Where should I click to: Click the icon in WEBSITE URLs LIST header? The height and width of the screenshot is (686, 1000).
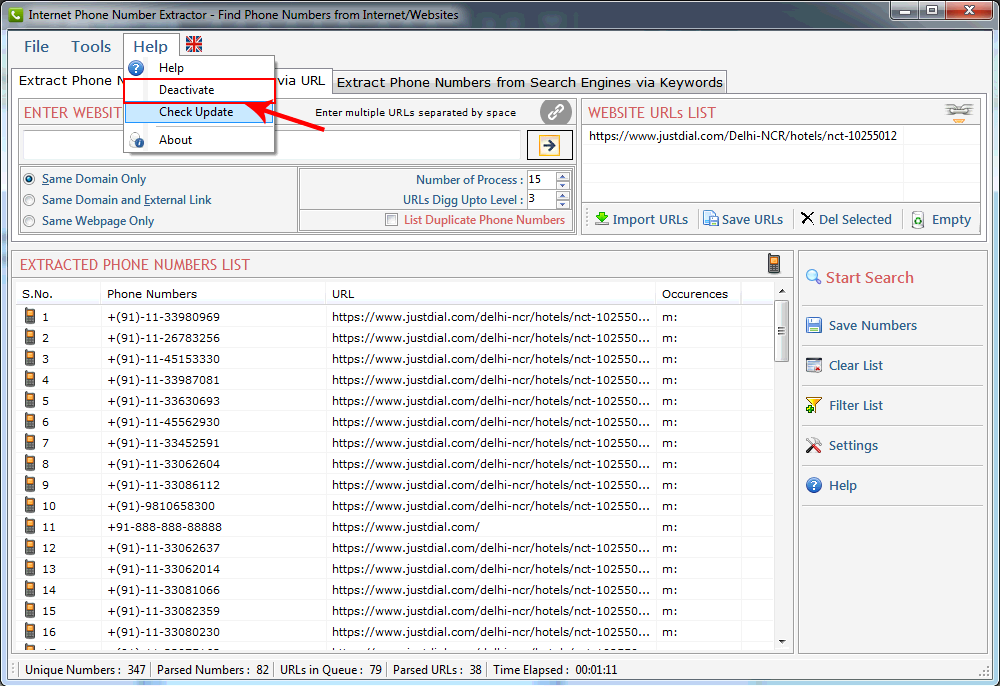click(959, 112)
